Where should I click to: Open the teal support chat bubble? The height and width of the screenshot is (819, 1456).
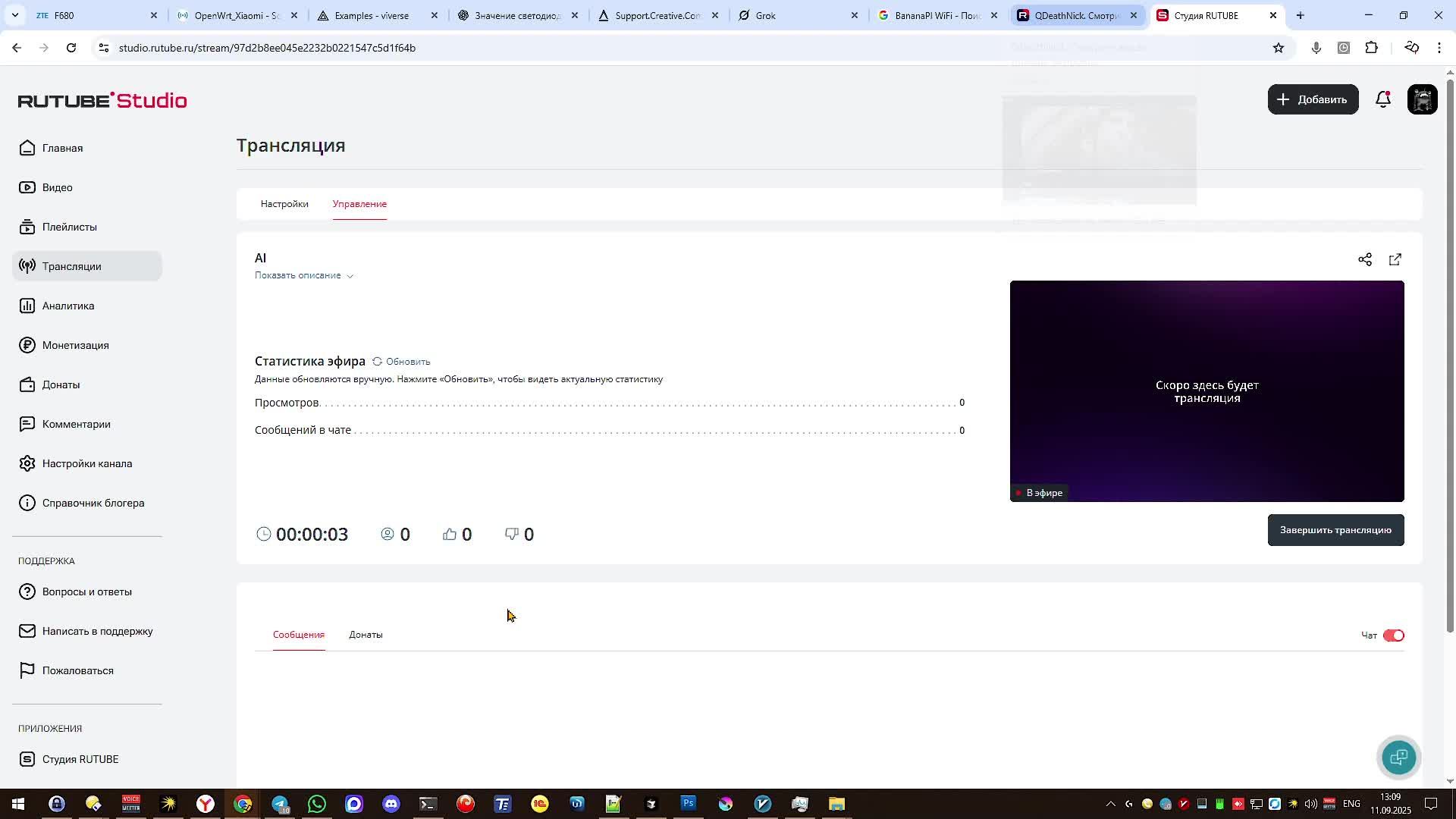(x=1398, y=757)
